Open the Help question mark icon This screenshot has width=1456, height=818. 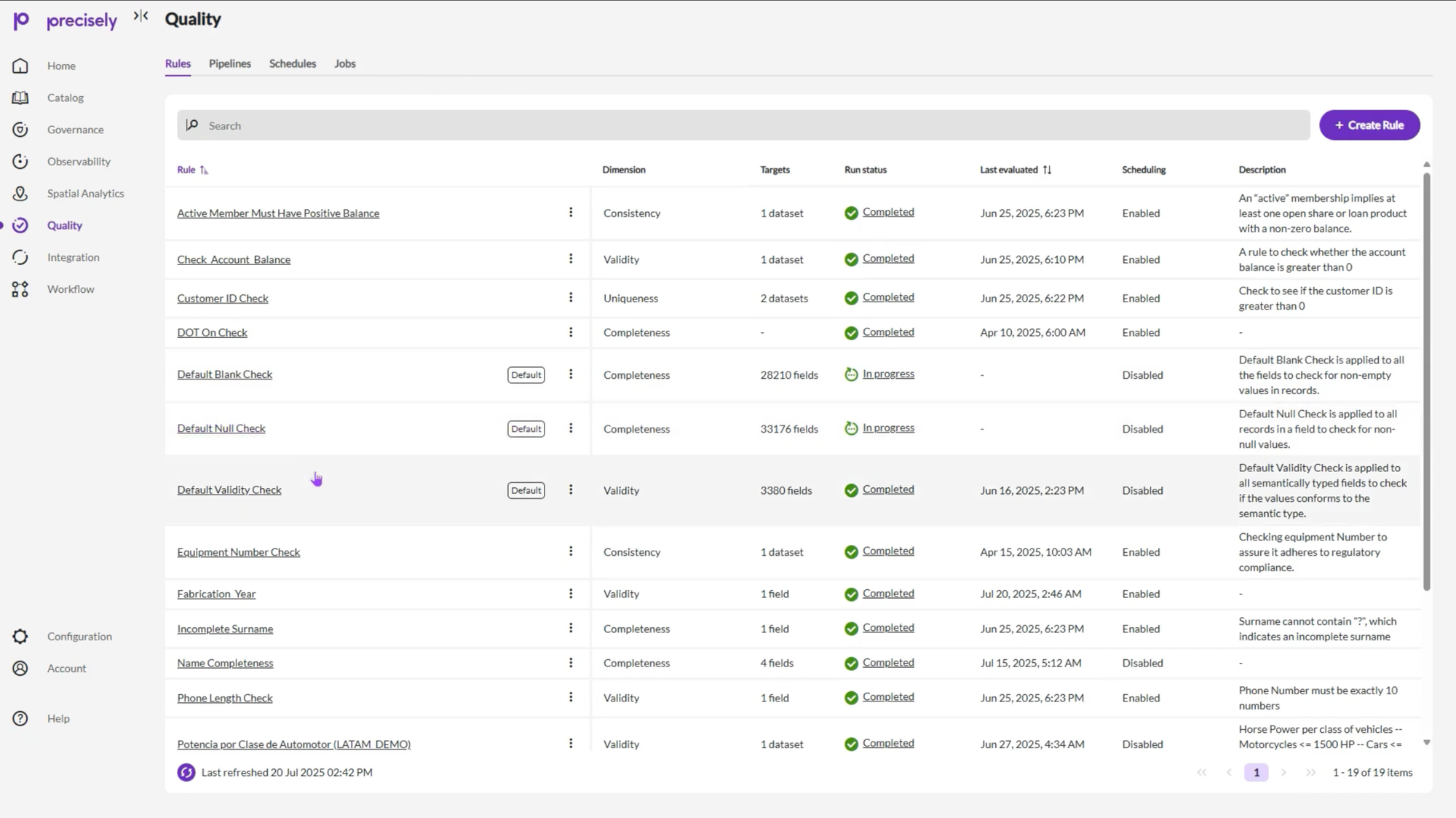pos(20,718)
